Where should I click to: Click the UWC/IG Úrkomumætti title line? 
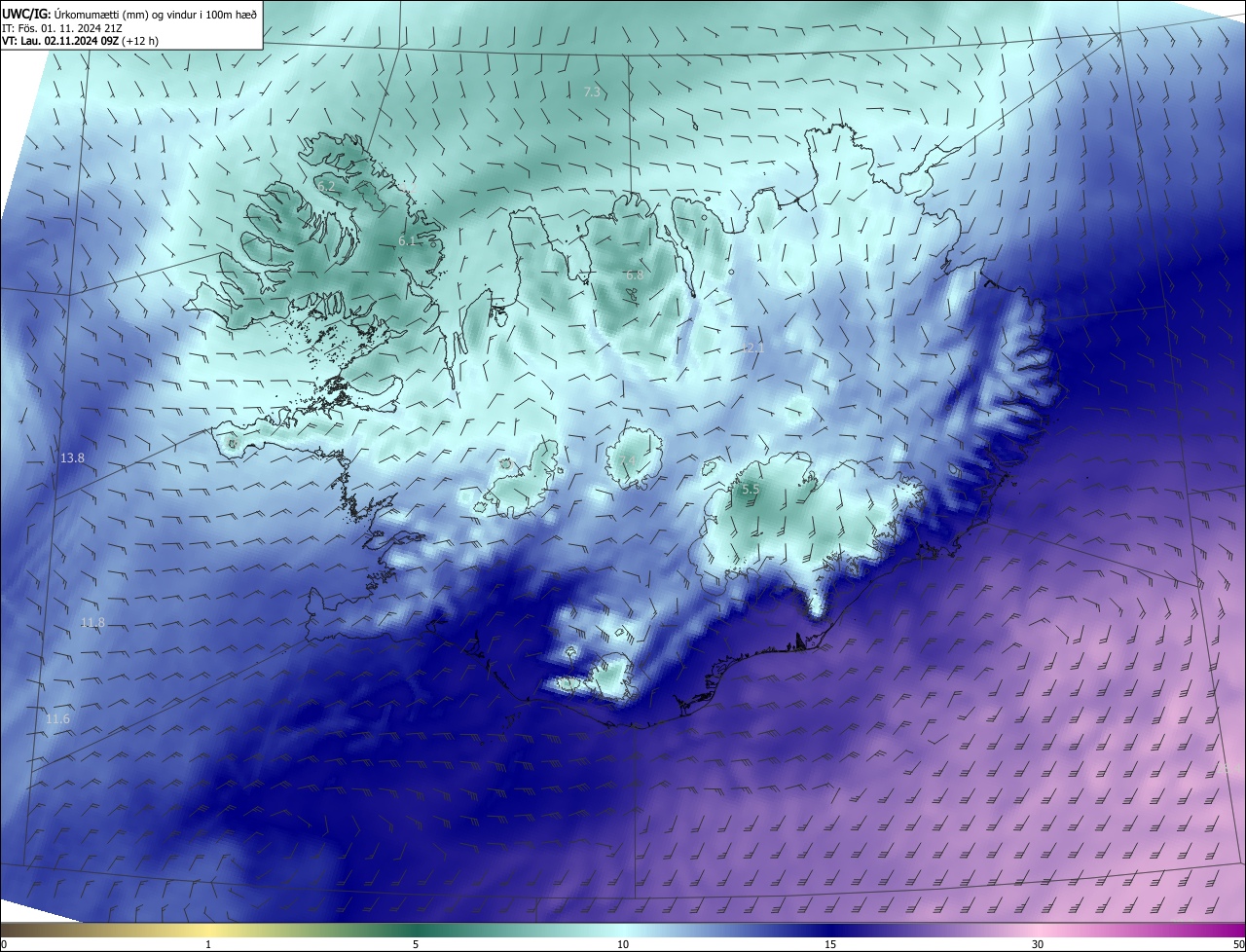coord(129,14)
